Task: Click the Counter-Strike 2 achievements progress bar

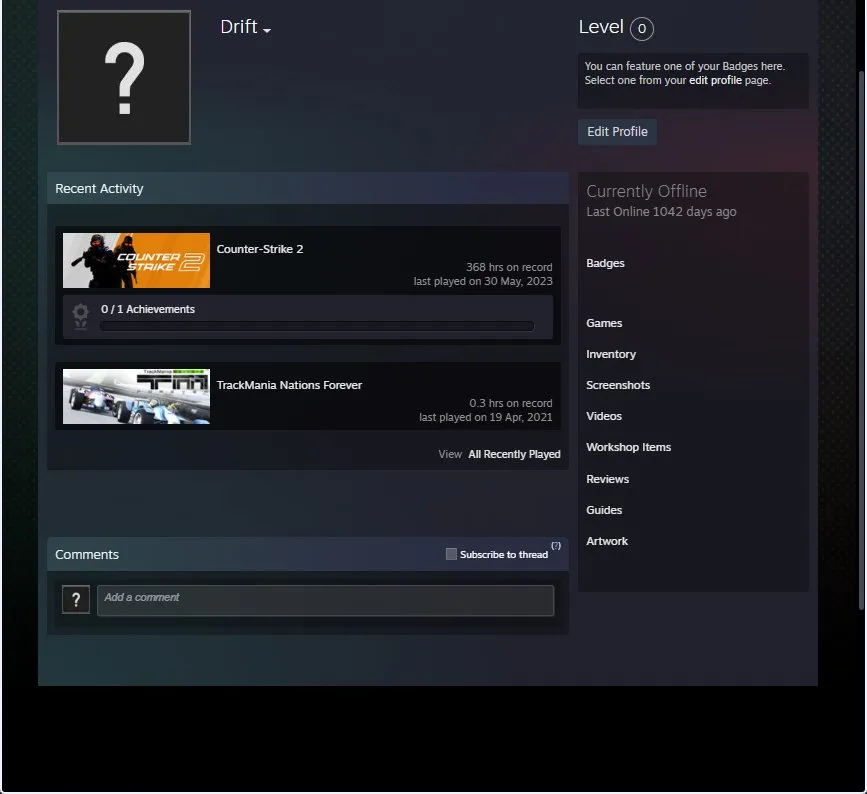Action: pyautogui.click(x=317, y=326)
